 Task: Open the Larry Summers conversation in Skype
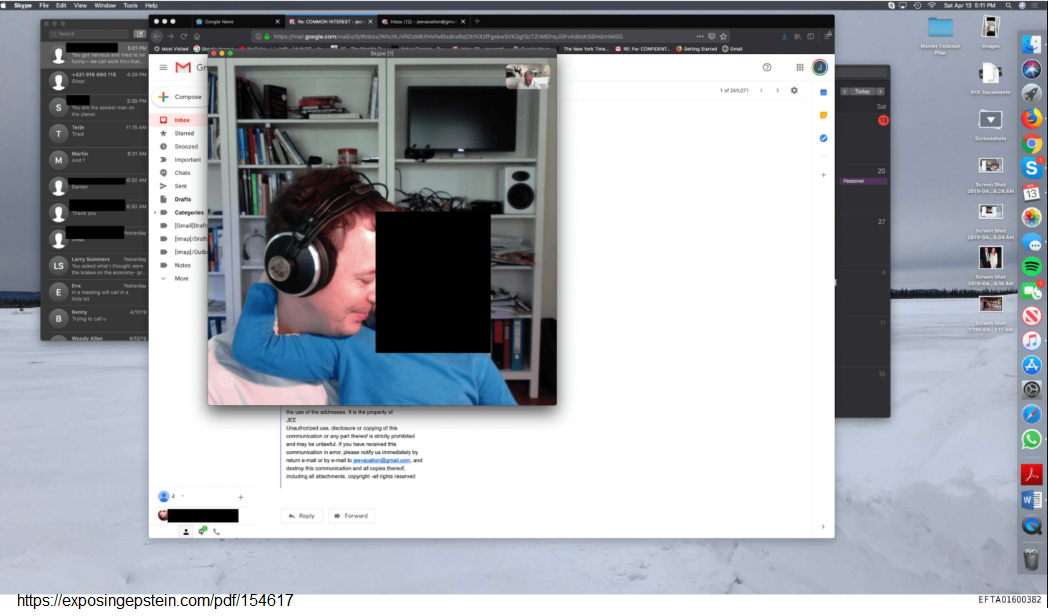tap(94, 266)
